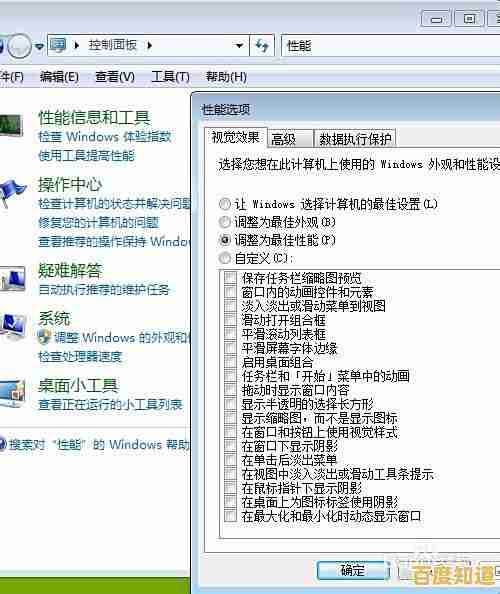Screen dimensions: 500x594
Task: Open 系统 heading link
Action: [54, 319]
